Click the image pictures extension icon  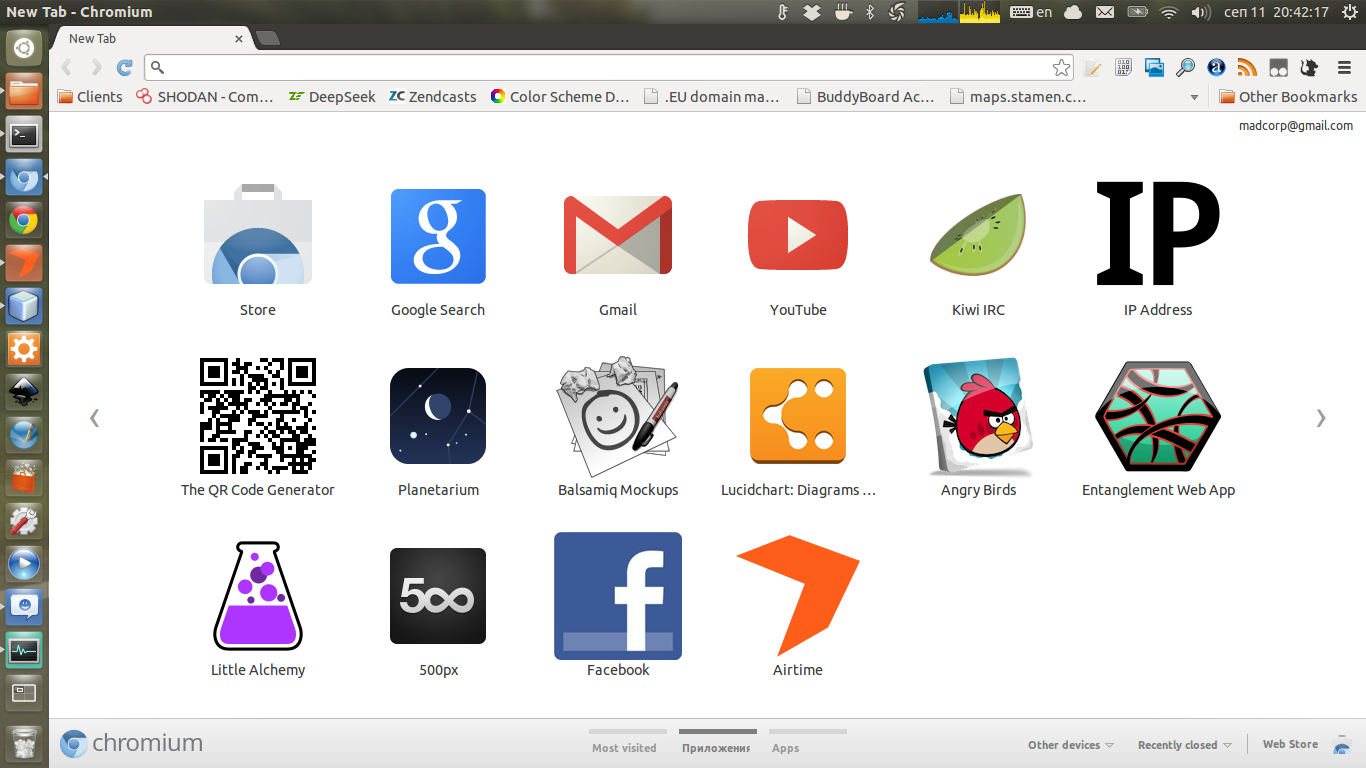tap(1155, 68)
